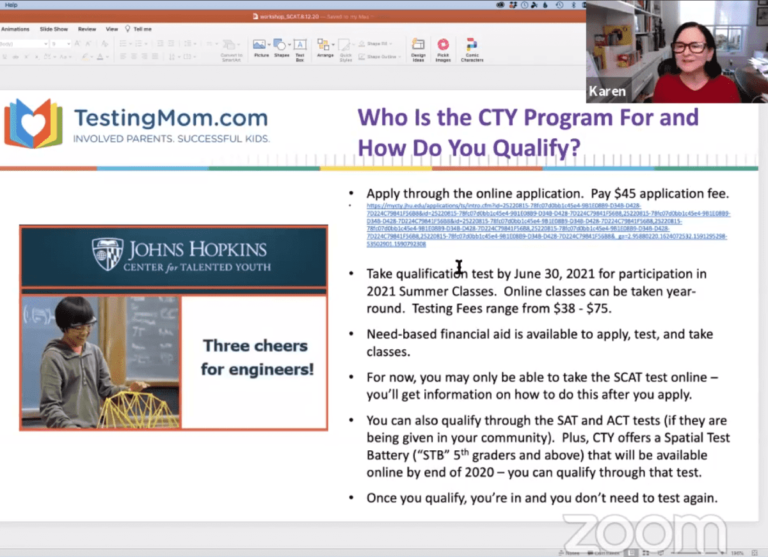Open the Picture dropdown arrow
768x557 pixels.
tap(267, 44)
